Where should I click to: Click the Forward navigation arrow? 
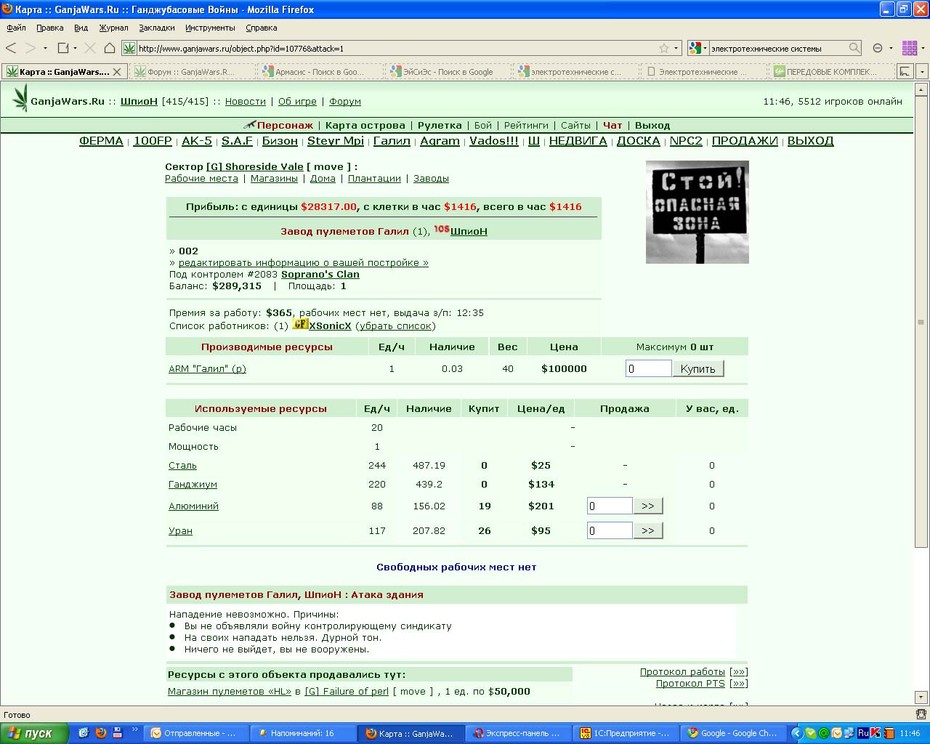click(x=31, y=48)
